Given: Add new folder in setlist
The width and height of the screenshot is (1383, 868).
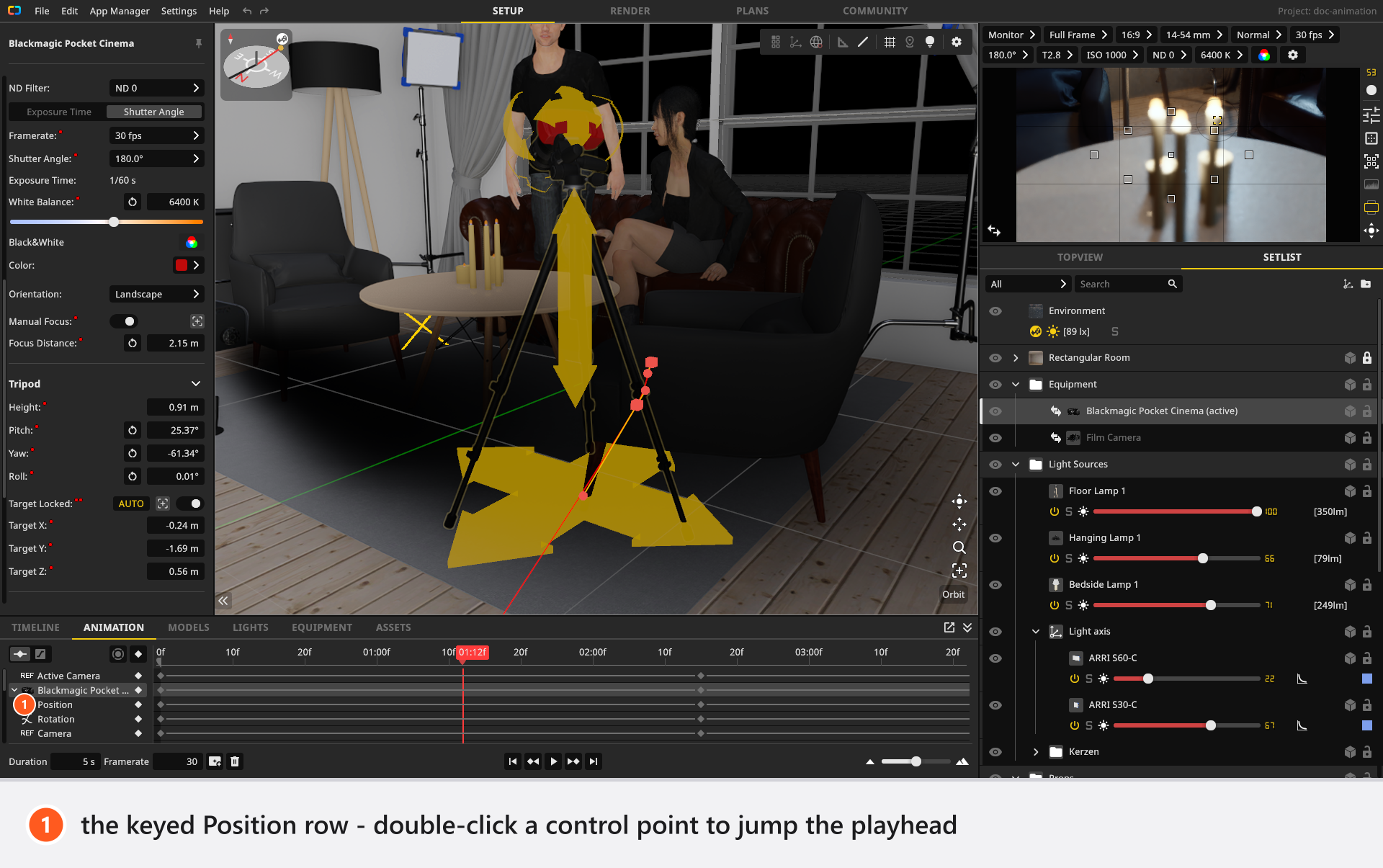Looking at the screenshot, I should pyautogui.click(x=1366, y=285).
